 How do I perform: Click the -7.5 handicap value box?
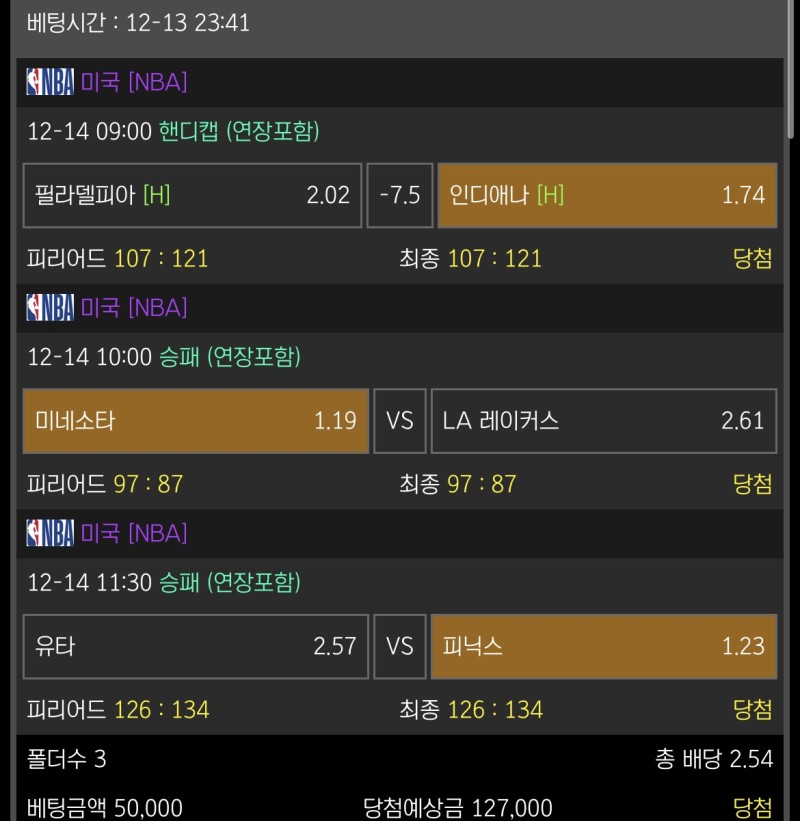(400, 195)
